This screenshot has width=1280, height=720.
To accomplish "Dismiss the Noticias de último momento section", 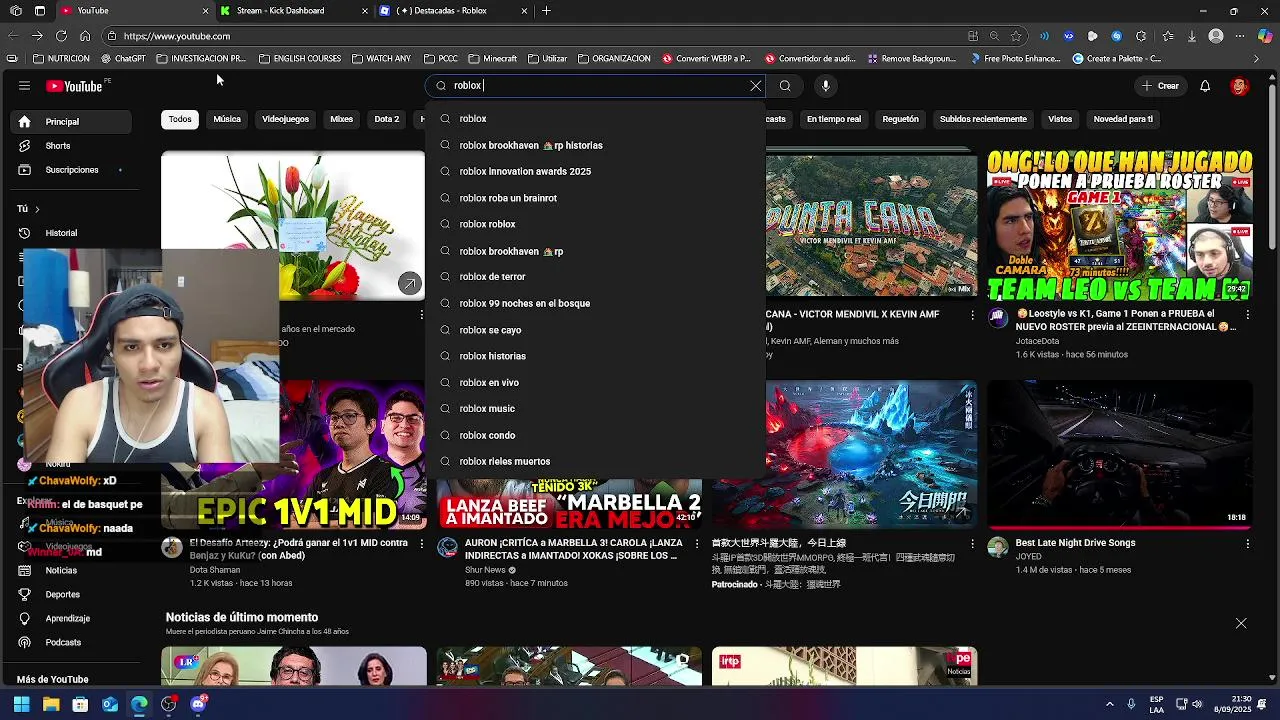I will pos(1241,623).
